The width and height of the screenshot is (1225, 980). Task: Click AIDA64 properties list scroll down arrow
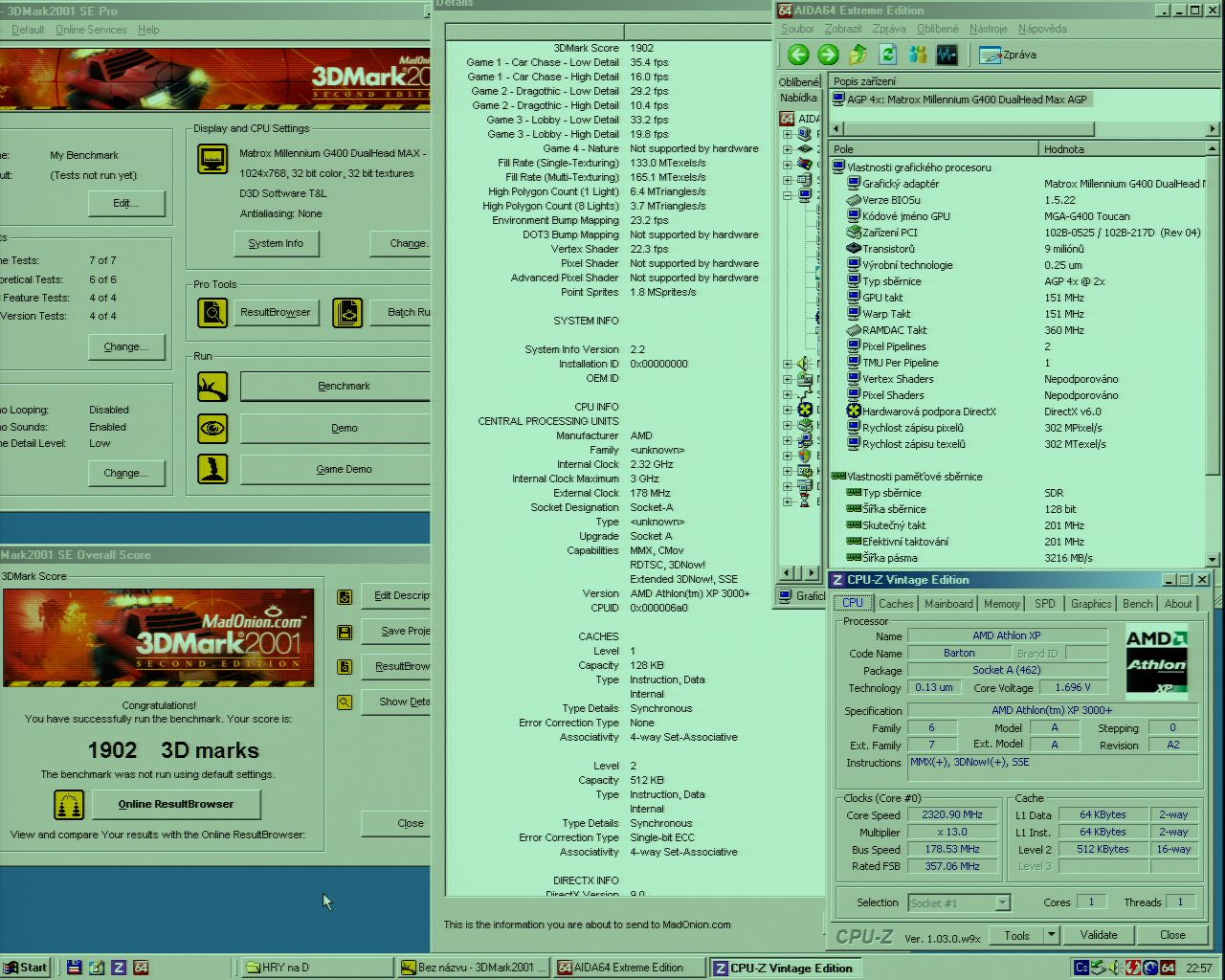(1213, 560)
